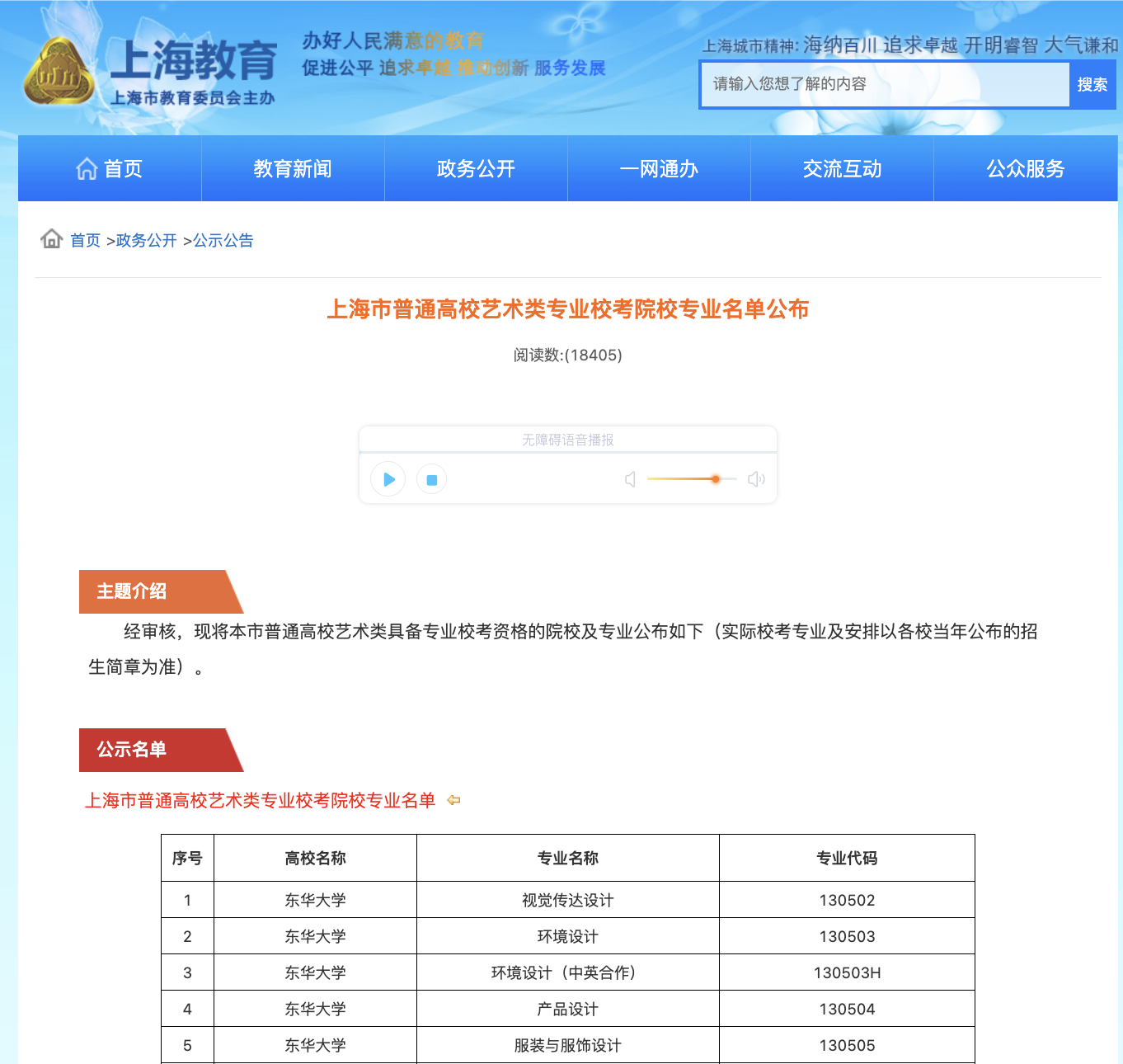The width and height of the screenshot is (1123, 1064).
Task: Click the high volume speaker icon
Action: (x=756, y=479)
